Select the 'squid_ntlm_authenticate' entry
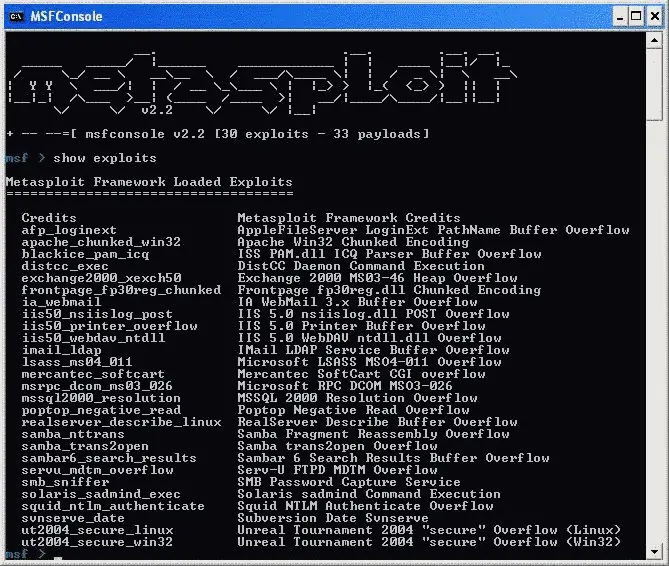Image resolution: width=669 pixels, height=566 pixels. click(113, 506)
